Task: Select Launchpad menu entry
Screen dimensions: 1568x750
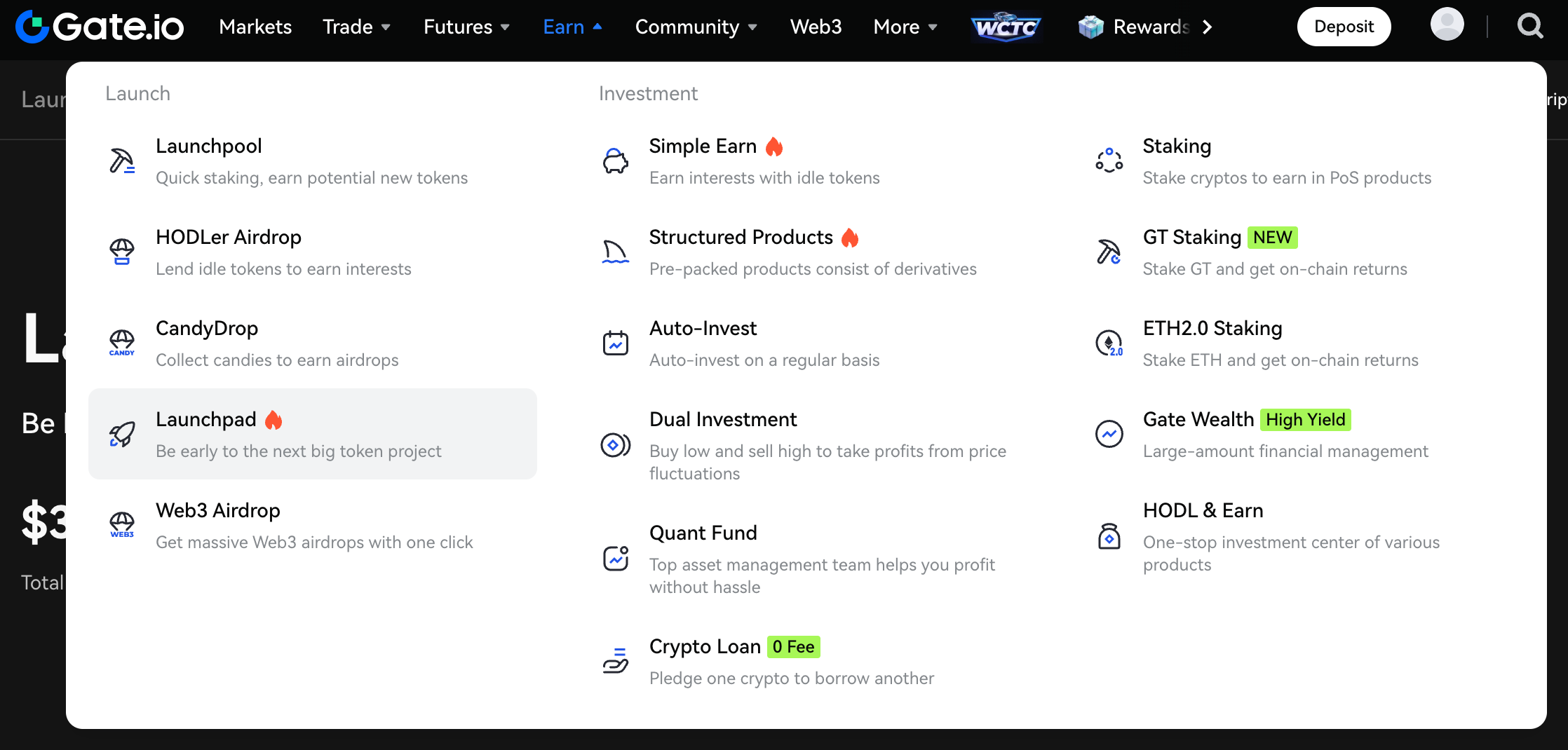Action: 313,434
